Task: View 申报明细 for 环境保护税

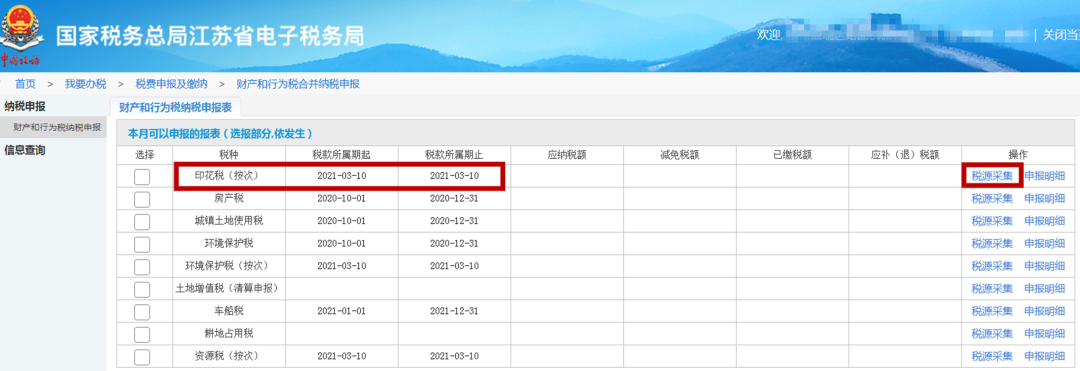Action: [x=1044, y=244]
